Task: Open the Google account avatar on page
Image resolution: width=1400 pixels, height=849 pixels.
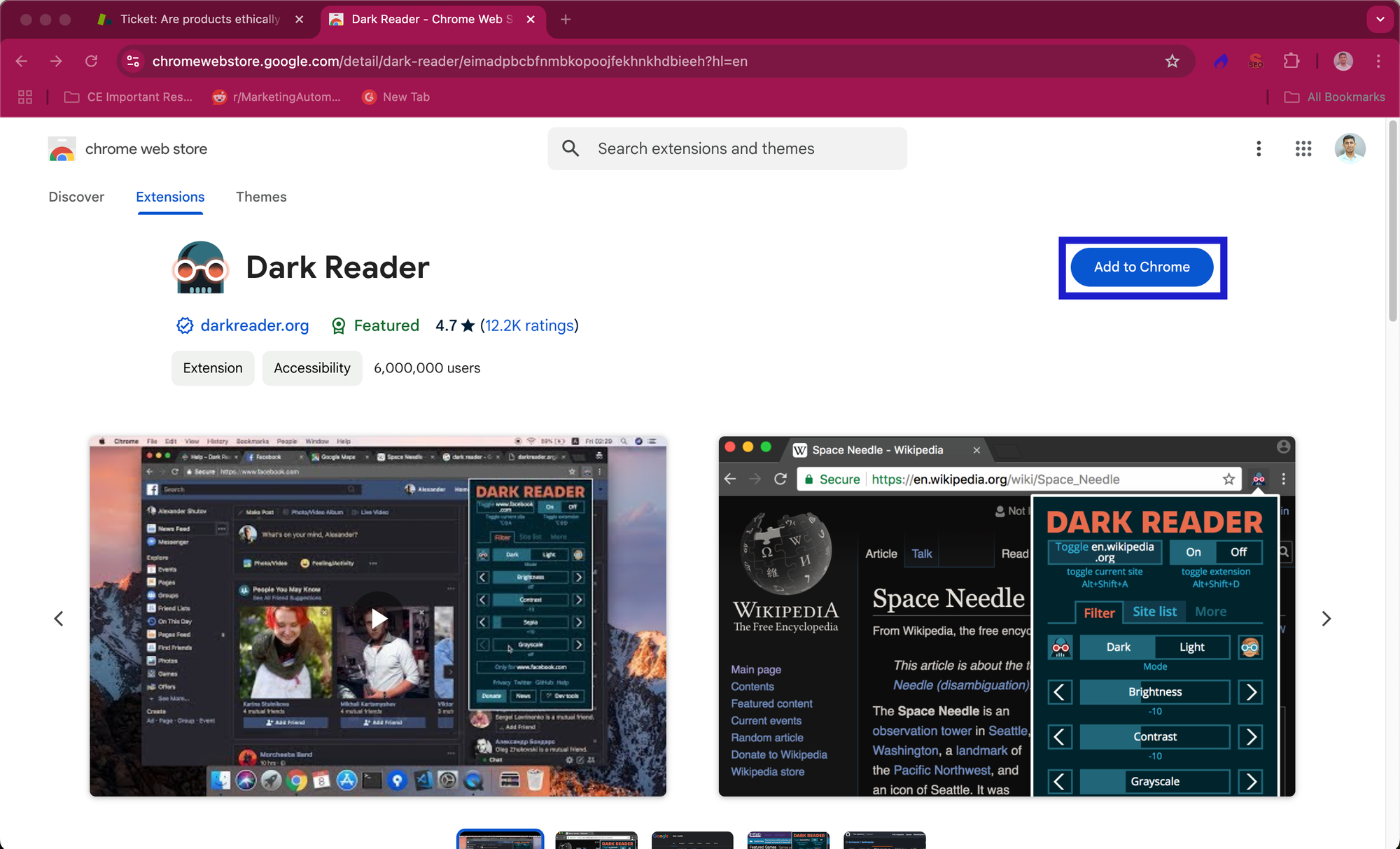Action: click(1350, 148)
